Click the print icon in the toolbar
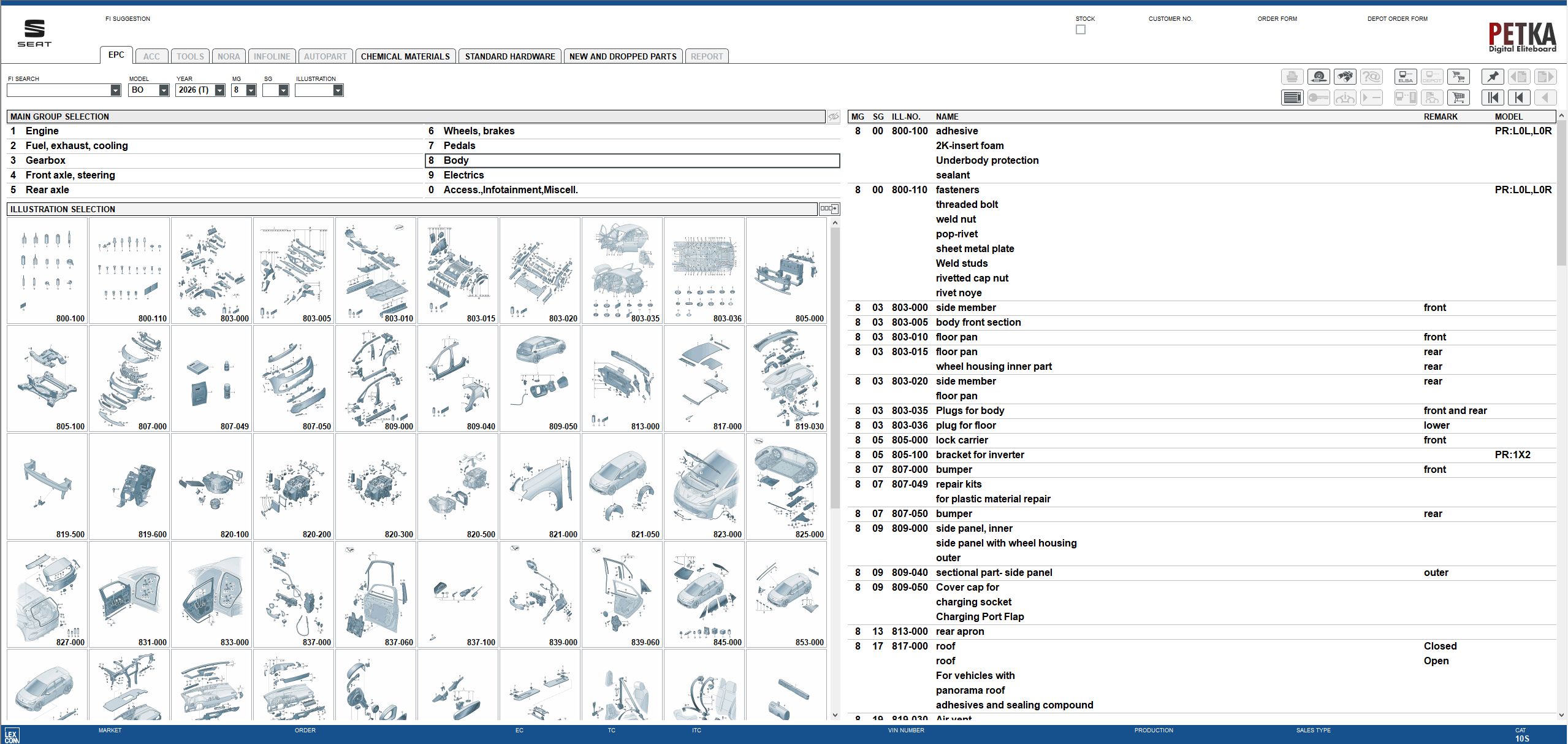1568x744 pixels. [1292, 77]
